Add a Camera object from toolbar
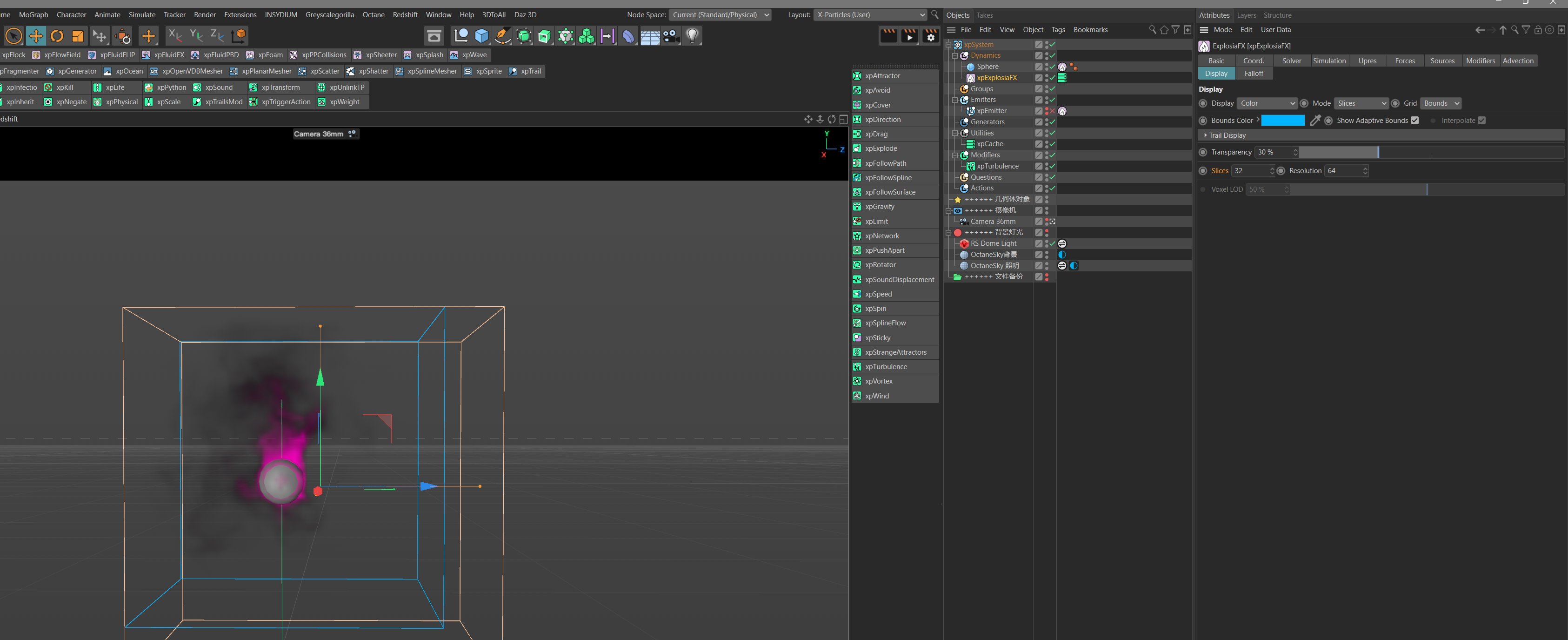 click(671, 36)
